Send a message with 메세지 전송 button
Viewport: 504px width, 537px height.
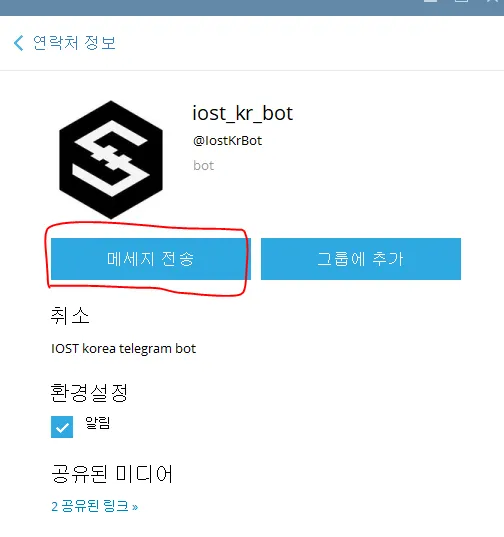[x=151, y=259]
